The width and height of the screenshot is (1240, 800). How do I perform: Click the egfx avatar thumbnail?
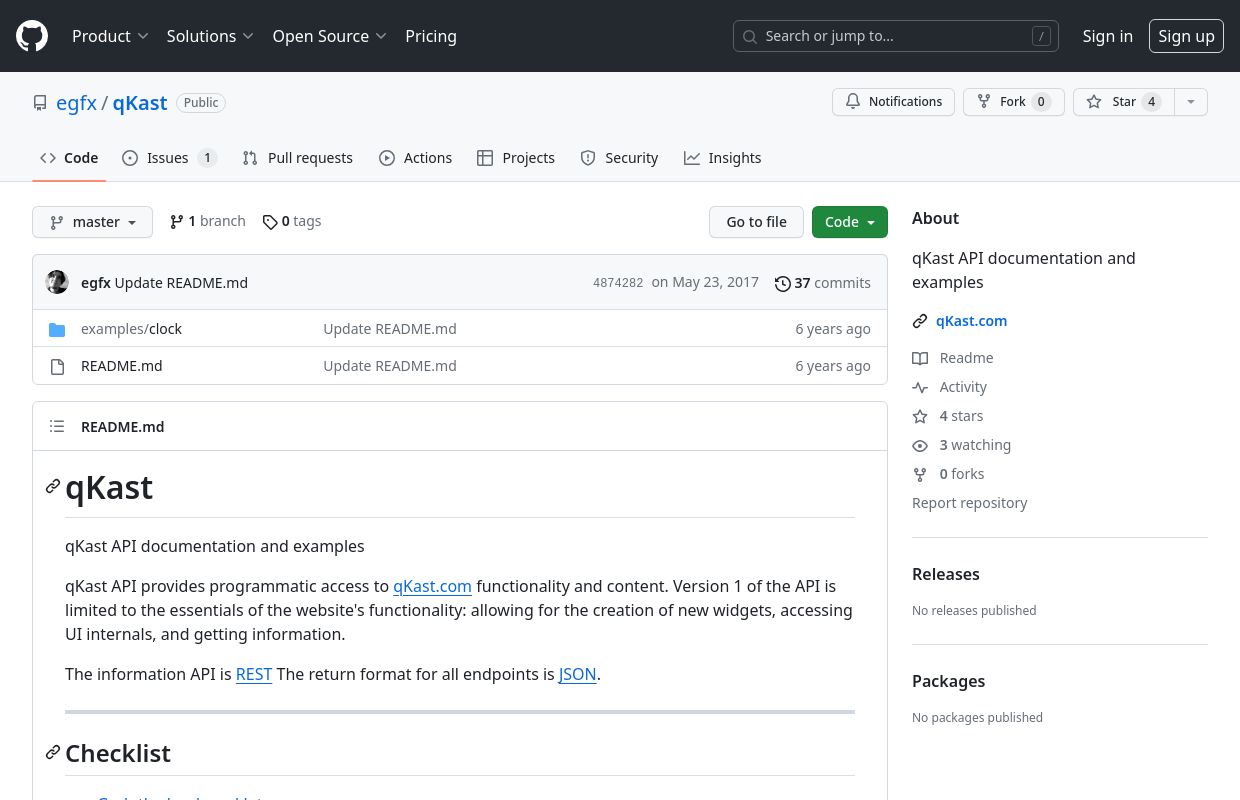(x=57, y=282)
